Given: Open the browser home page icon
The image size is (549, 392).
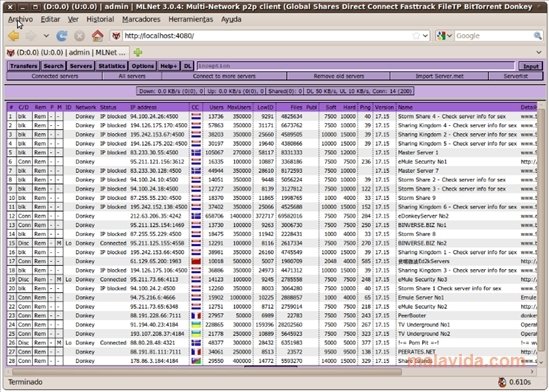Looking at the screenshot, I should (98, 36).
